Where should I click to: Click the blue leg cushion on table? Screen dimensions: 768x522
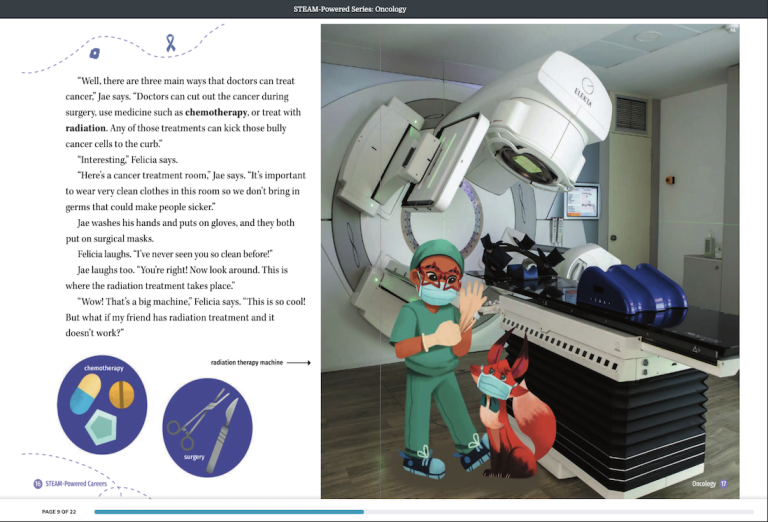coord(632,292)
